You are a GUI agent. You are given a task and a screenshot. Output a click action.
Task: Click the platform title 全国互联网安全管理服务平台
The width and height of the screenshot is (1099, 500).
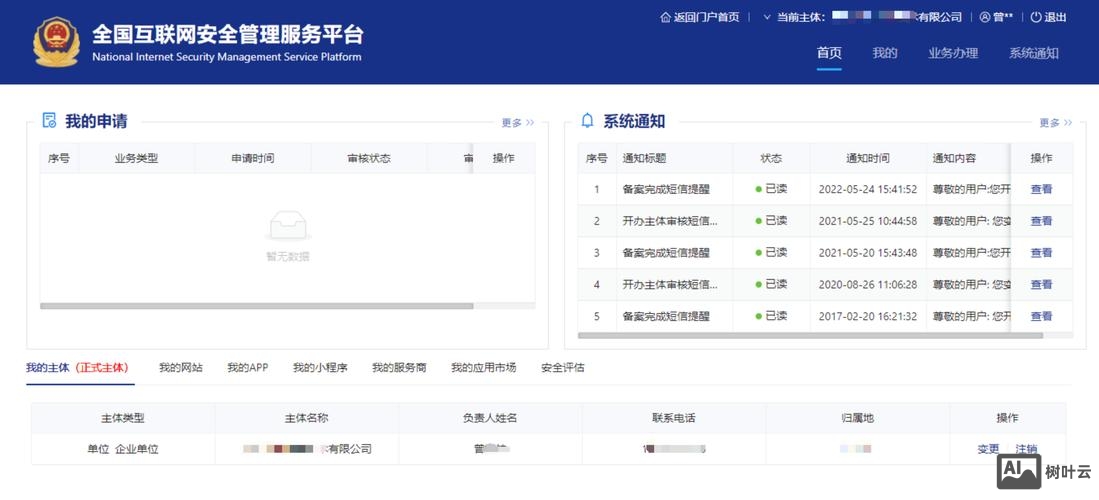(x=228, y=34)
